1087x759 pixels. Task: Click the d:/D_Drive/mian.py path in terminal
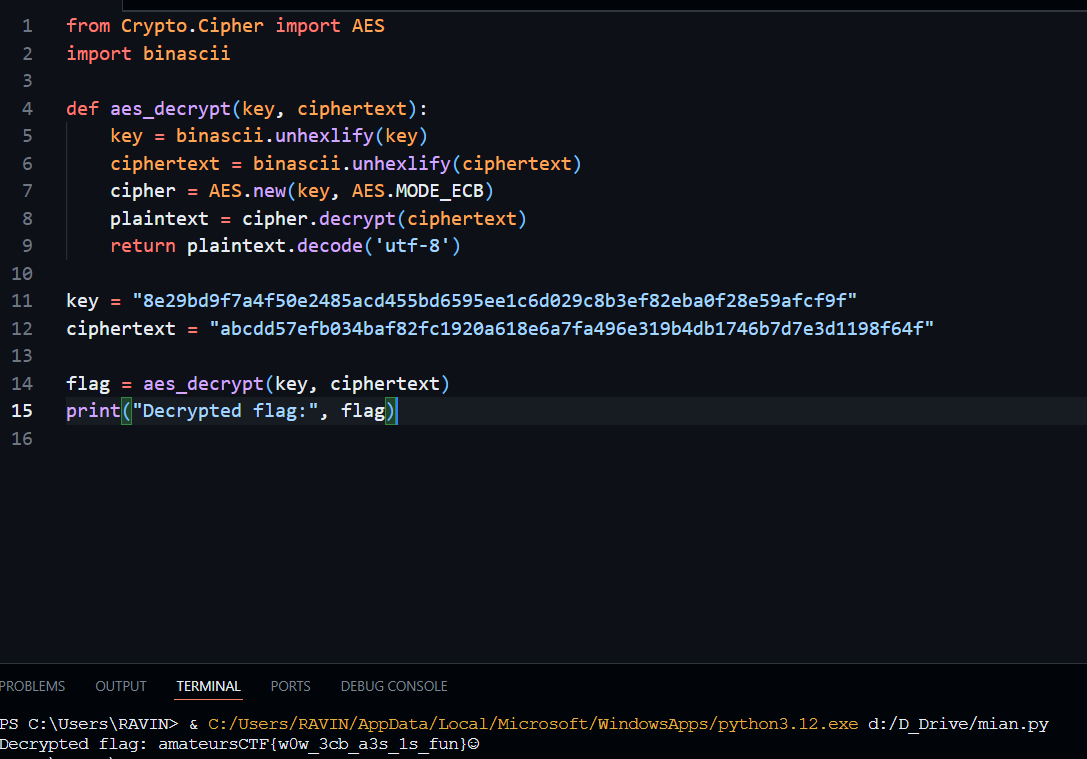point(957,724)
